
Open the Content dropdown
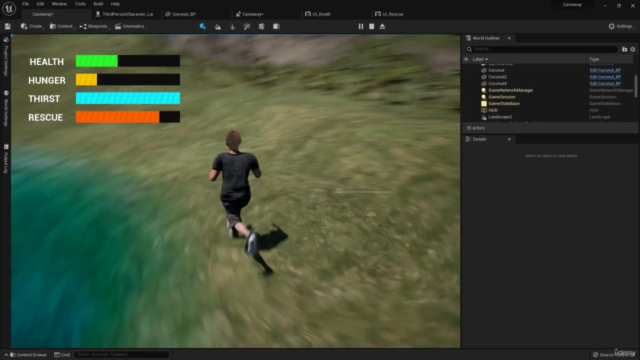pos(61,27)
